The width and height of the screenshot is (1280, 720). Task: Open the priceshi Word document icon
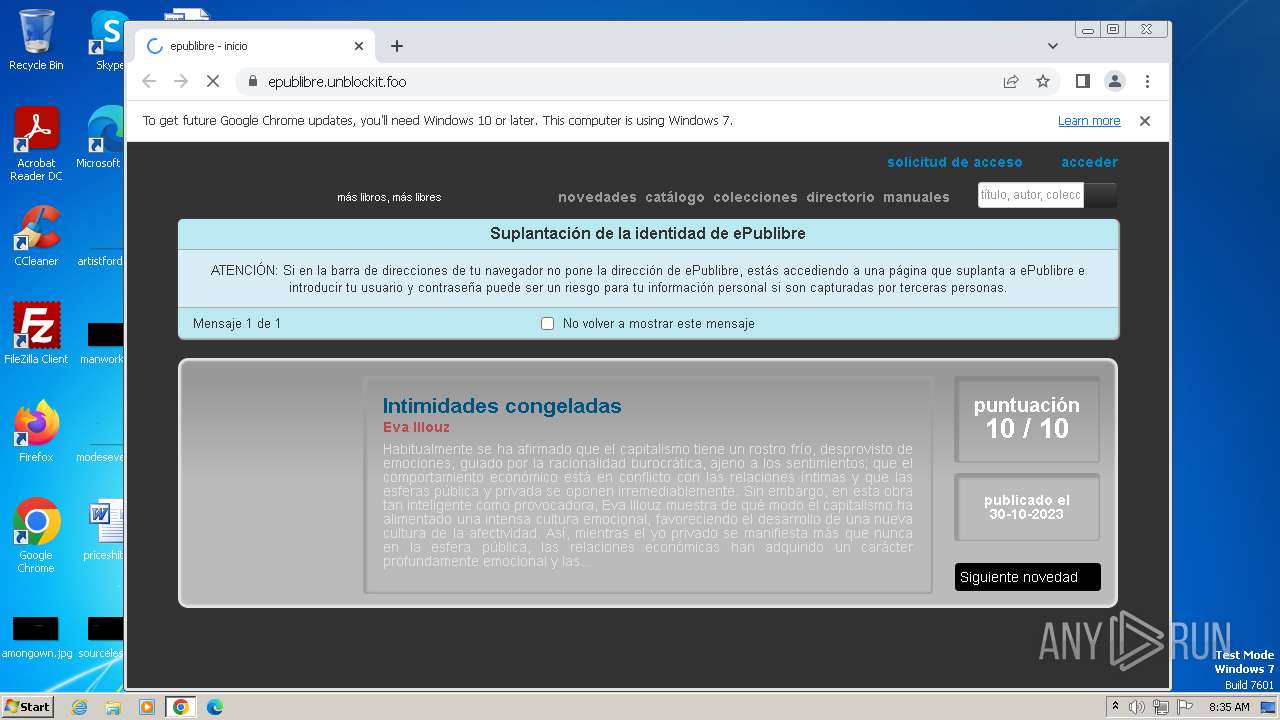point(104,530)
